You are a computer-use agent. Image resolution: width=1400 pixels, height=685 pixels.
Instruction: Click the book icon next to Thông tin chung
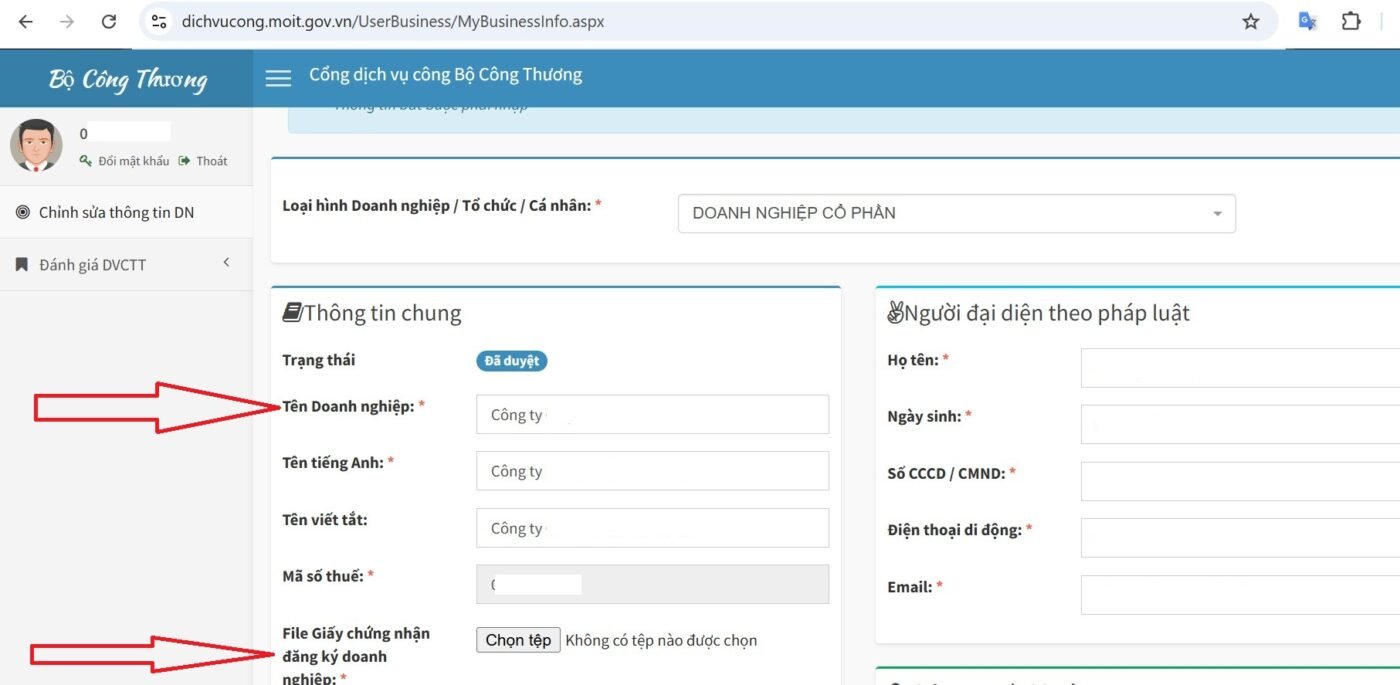(292, 313)
